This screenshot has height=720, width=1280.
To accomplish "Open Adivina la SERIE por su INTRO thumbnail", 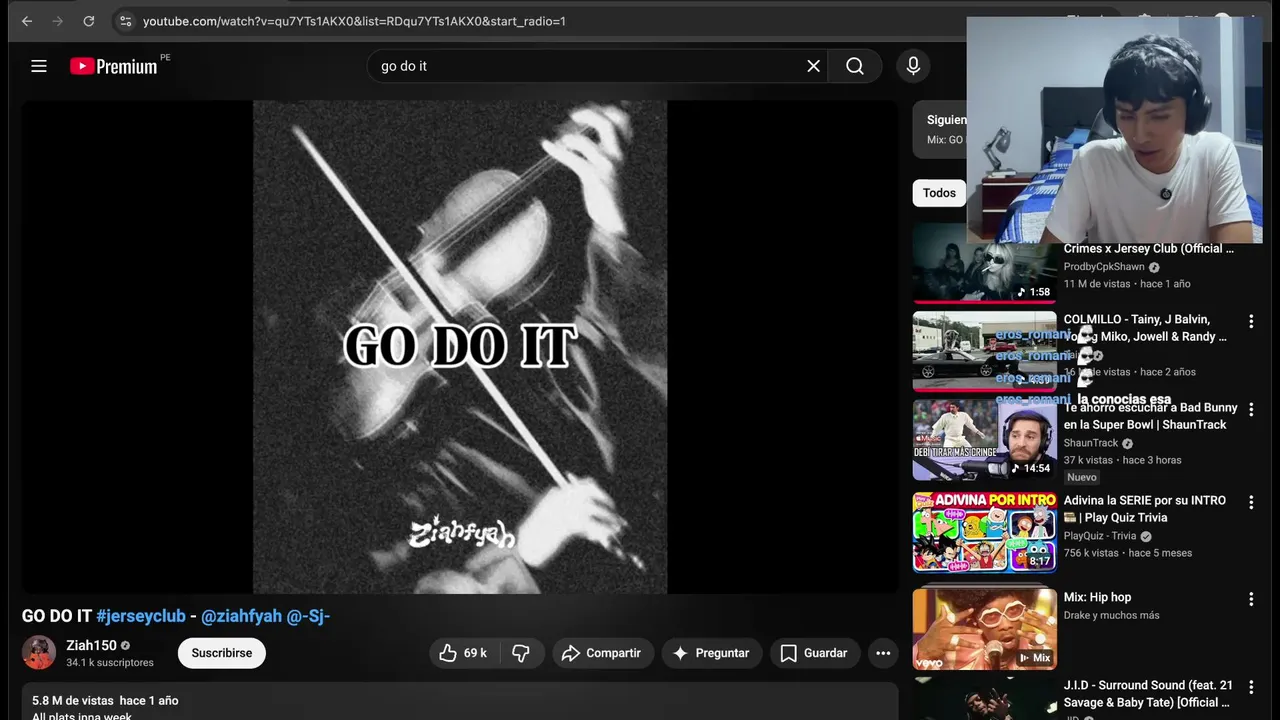I will [984, 532].
